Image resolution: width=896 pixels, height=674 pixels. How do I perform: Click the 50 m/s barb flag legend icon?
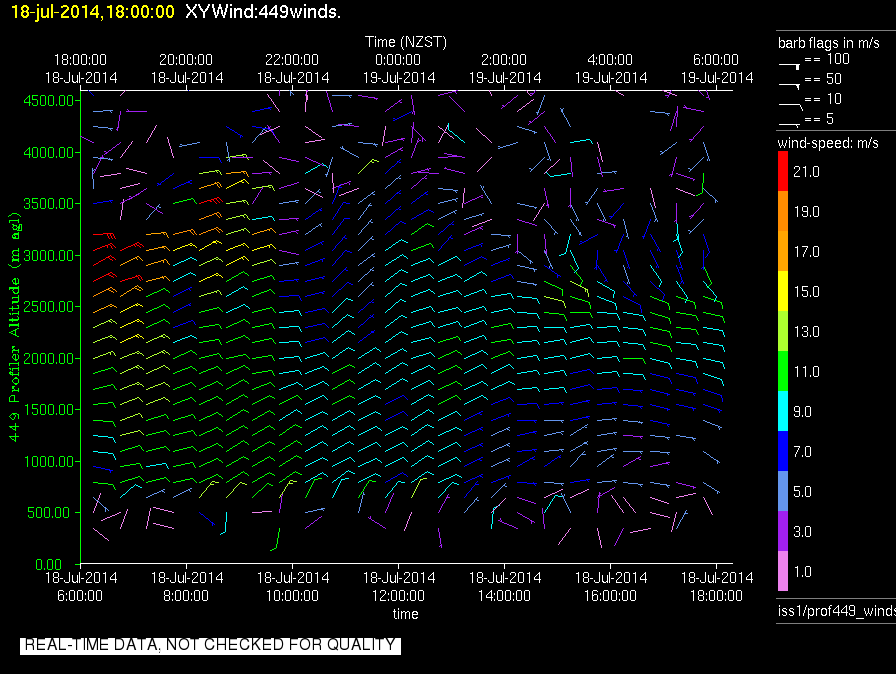pyautogui.click(x=789, y=85)
